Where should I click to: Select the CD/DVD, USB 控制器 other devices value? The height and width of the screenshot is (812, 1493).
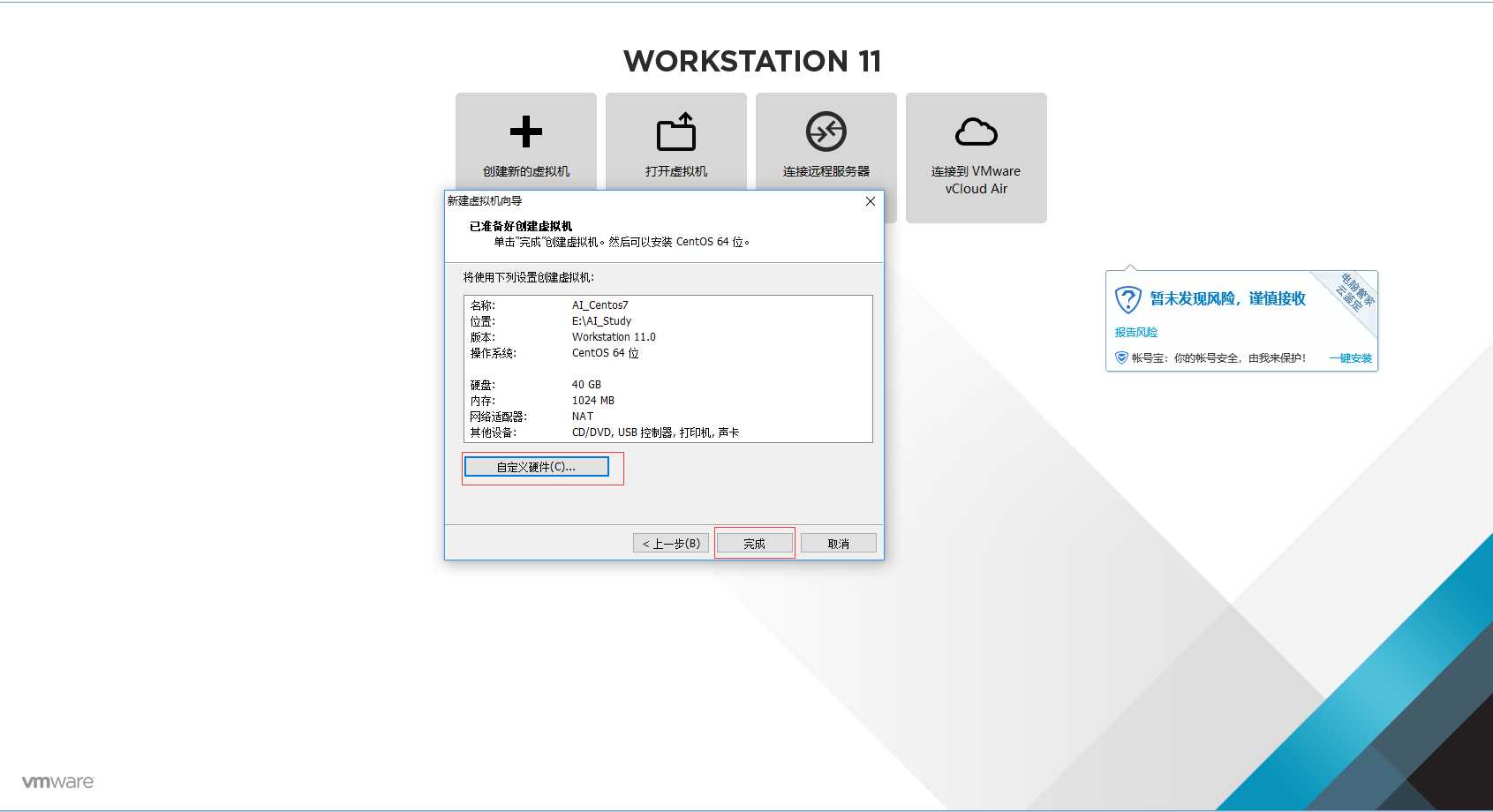point(656,432)
